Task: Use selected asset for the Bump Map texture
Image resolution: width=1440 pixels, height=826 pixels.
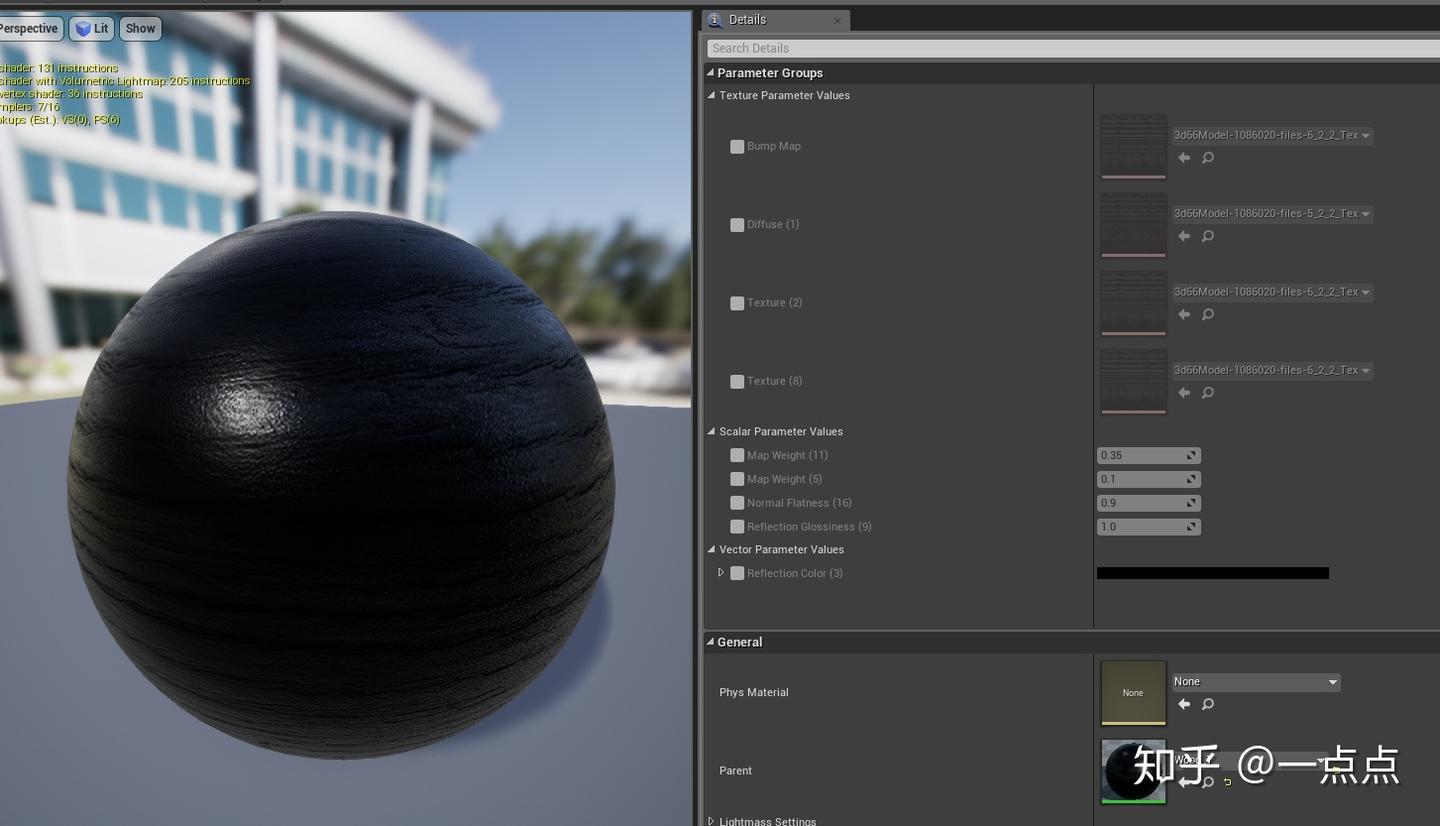Action: (1183, 157)
